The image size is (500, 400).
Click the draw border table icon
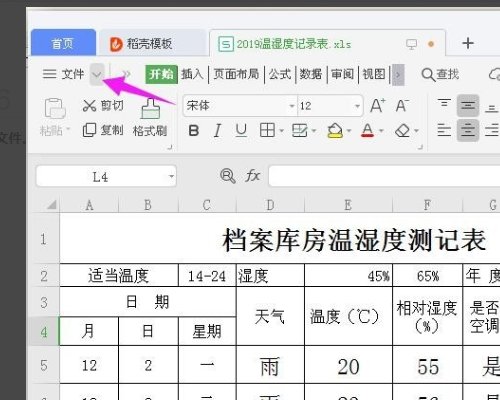pyautogui.click(x=299, y=130)
